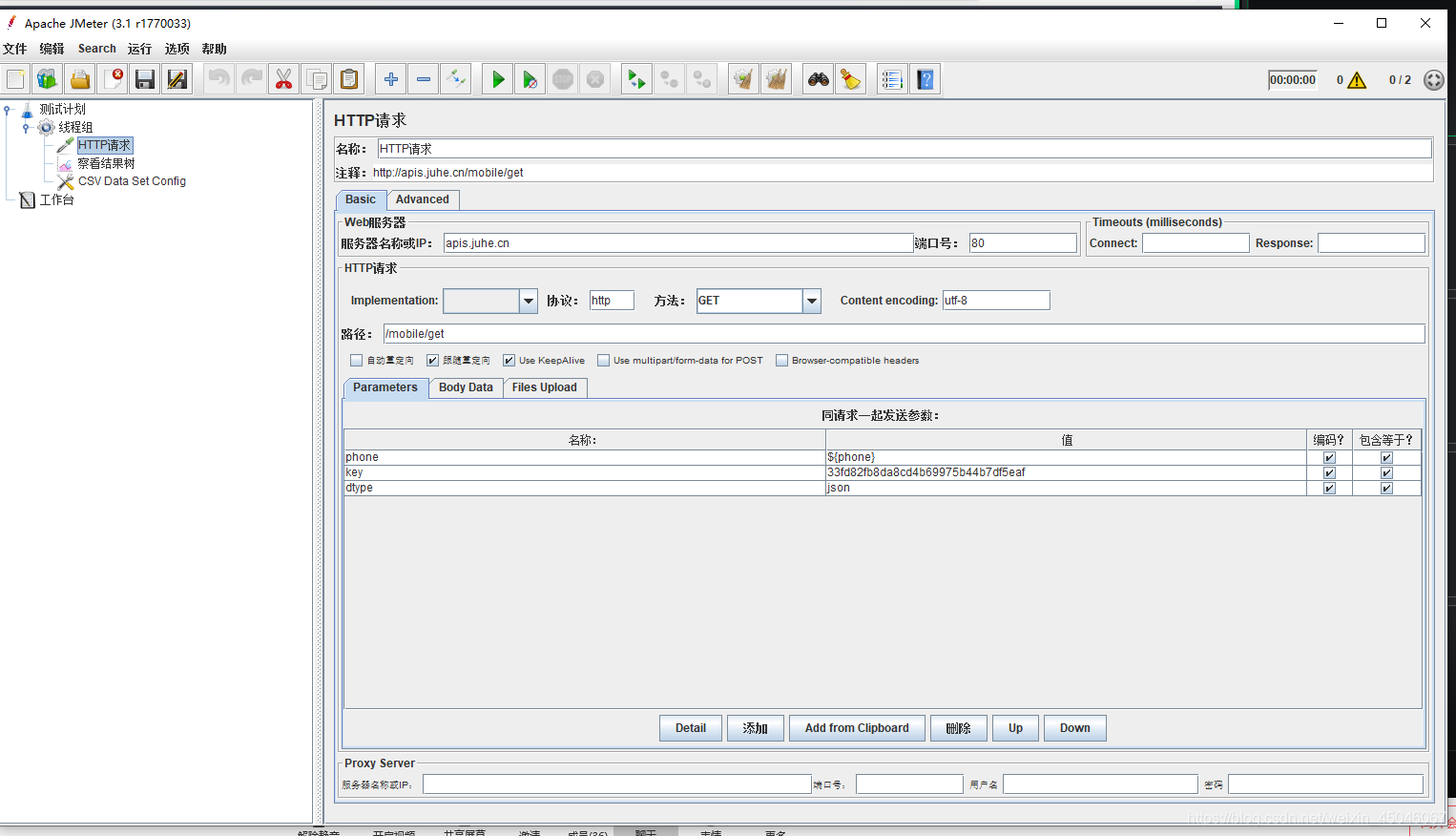Enable Browser-compatible headers checkbox
Viewport: 1456px width, 836px height.
[x=781, y=361]
